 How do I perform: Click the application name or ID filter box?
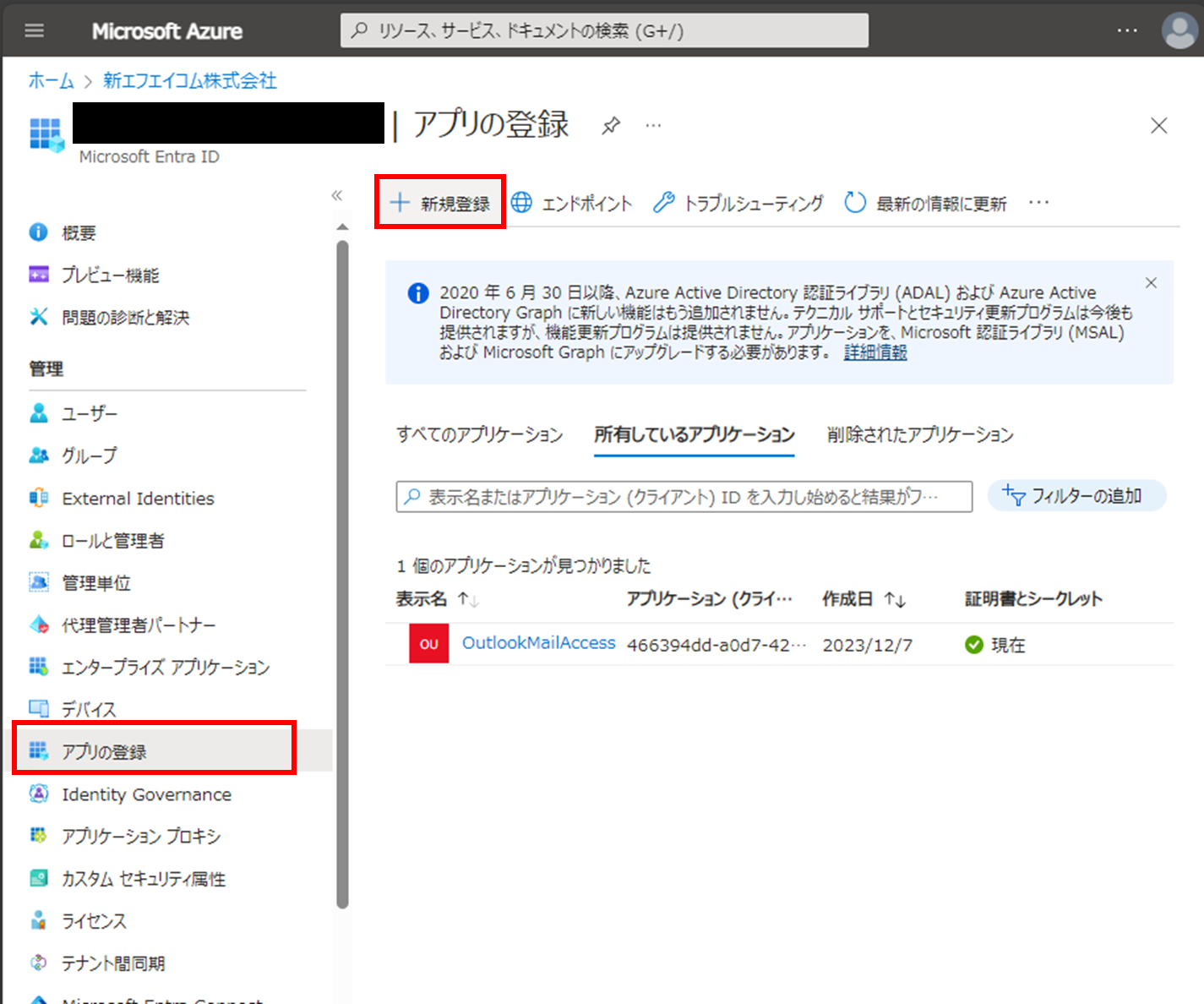684,497
